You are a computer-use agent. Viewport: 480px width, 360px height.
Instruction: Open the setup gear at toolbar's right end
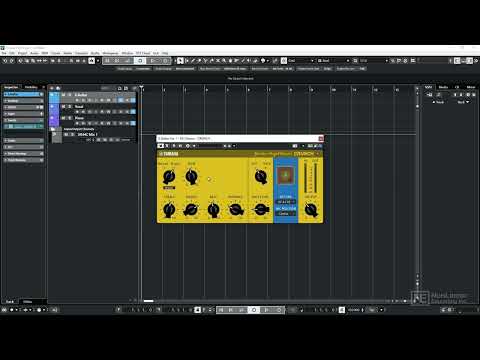(x=475, y=61)
